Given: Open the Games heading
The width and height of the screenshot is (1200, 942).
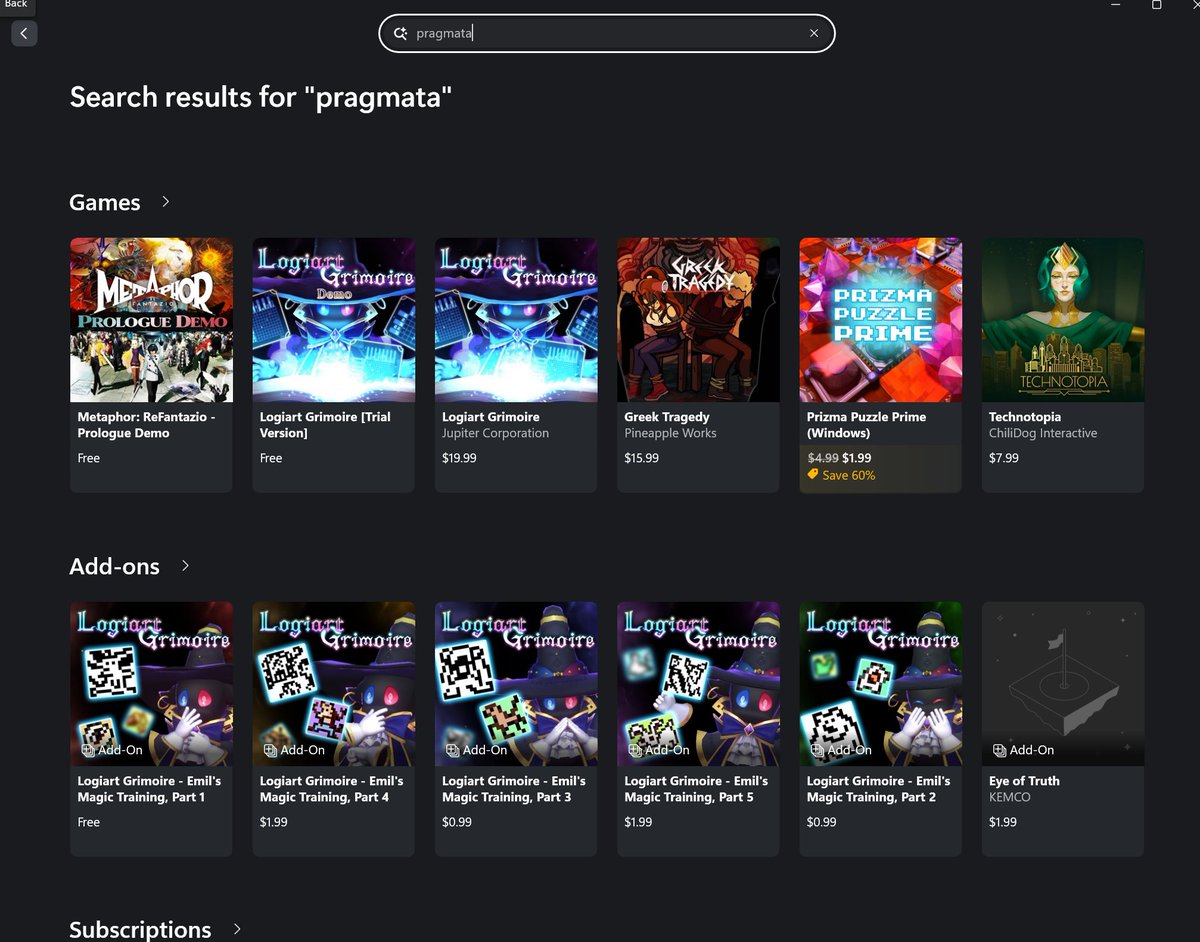Looking at the screenshot, I should pos(105,202).
